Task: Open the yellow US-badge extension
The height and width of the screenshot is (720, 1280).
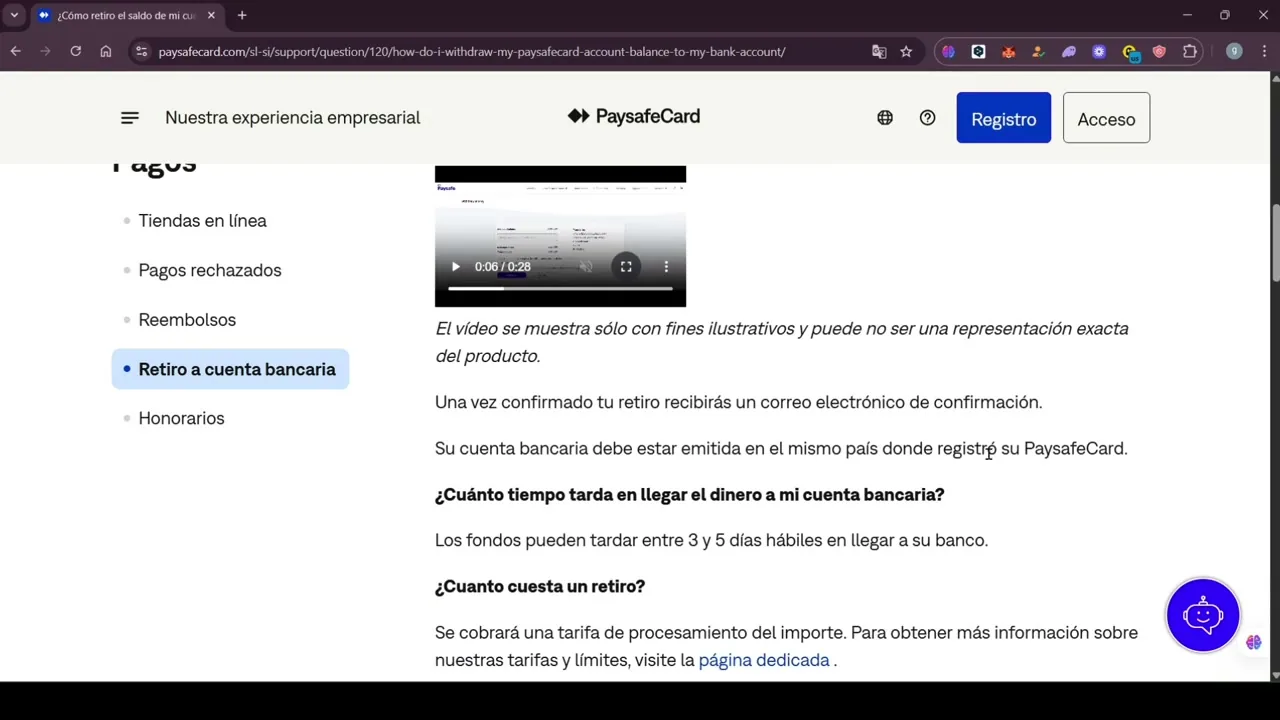Action: coord(1130,52)
